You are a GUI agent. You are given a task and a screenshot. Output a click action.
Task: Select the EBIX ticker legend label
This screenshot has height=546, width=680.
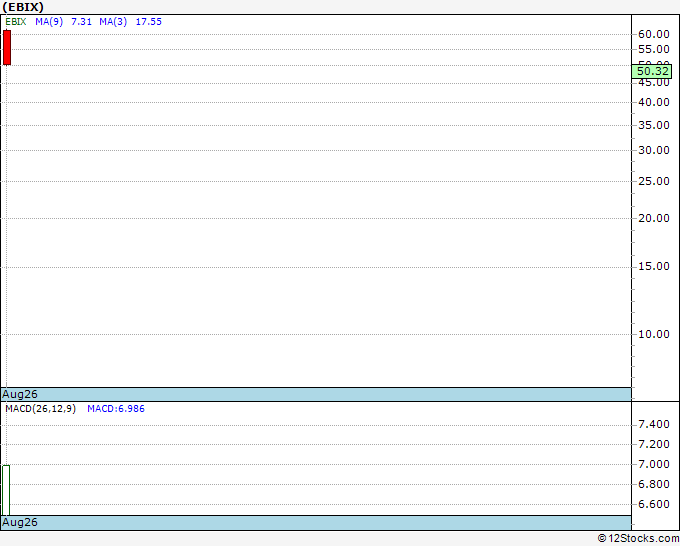[x=16, y=22]
